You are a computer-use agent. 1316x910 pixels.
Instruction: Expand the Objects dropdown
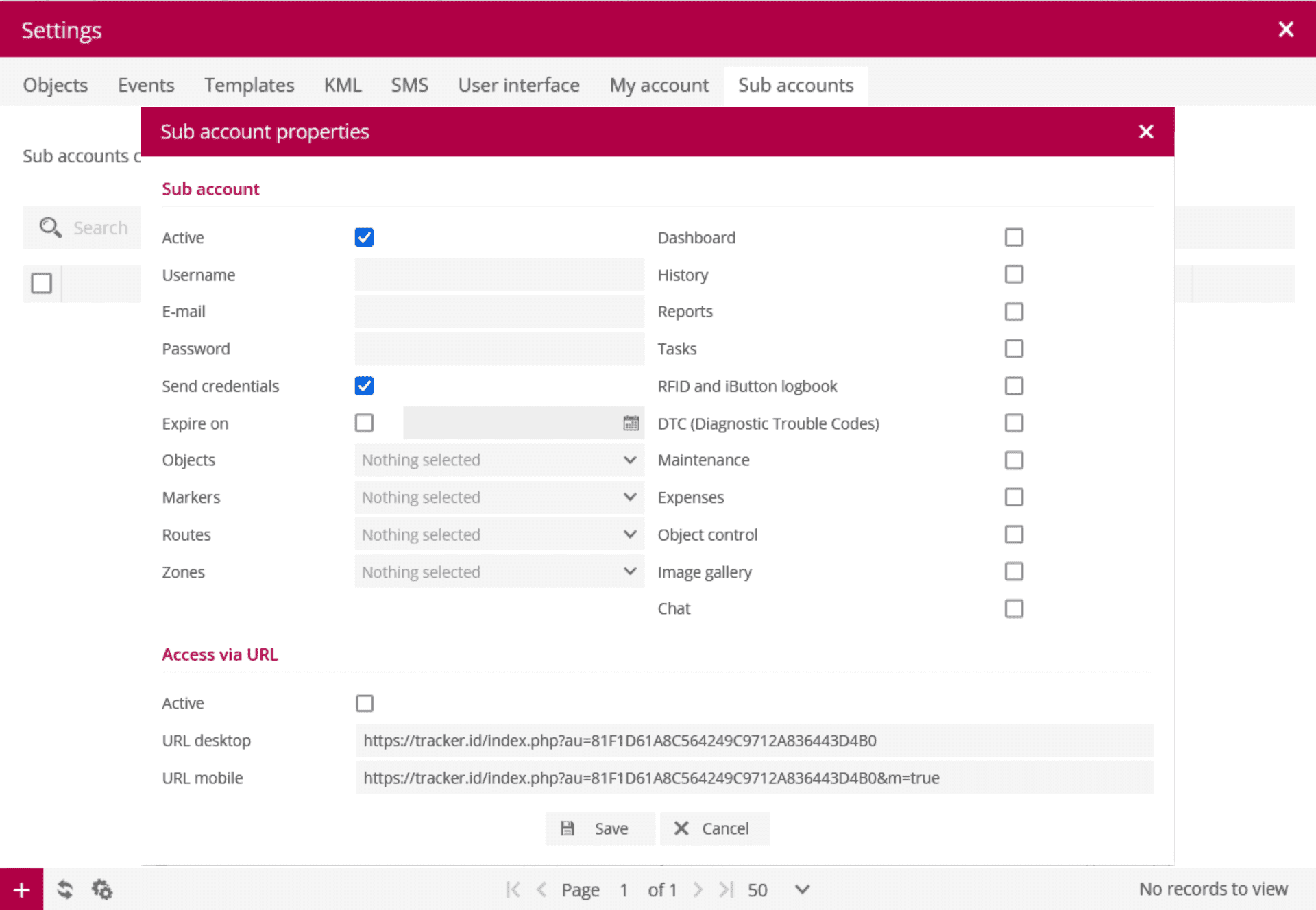pos(499,460)
